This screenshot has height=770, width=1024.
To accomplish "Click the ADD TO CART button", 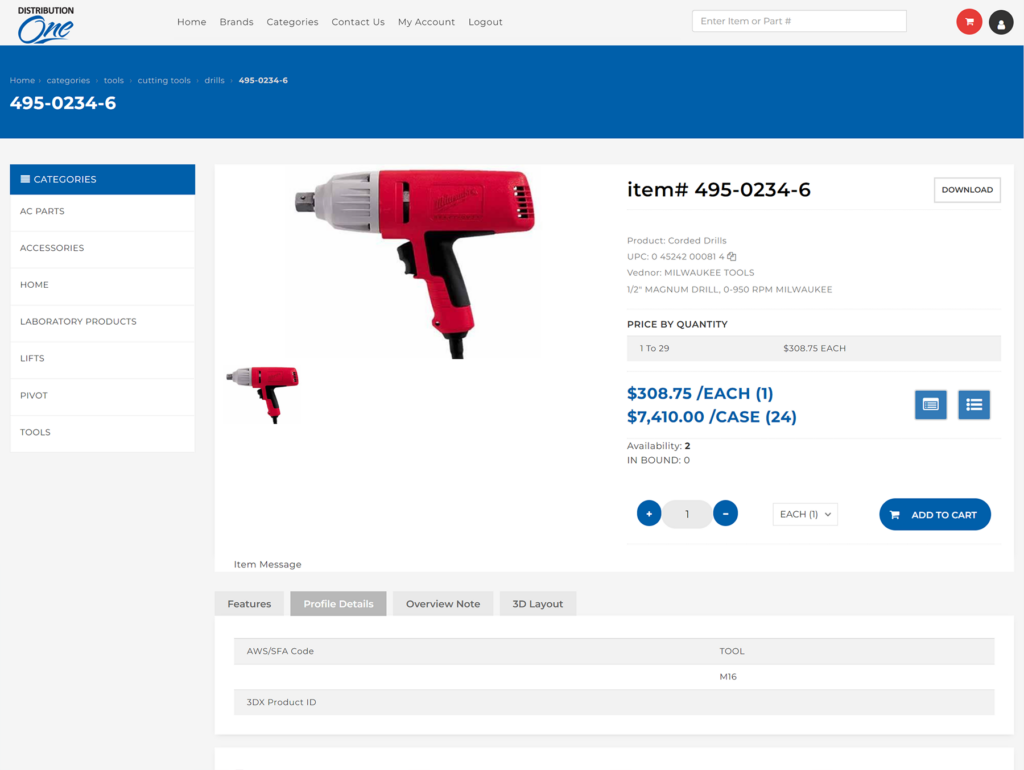I will [x=935, y=515].
